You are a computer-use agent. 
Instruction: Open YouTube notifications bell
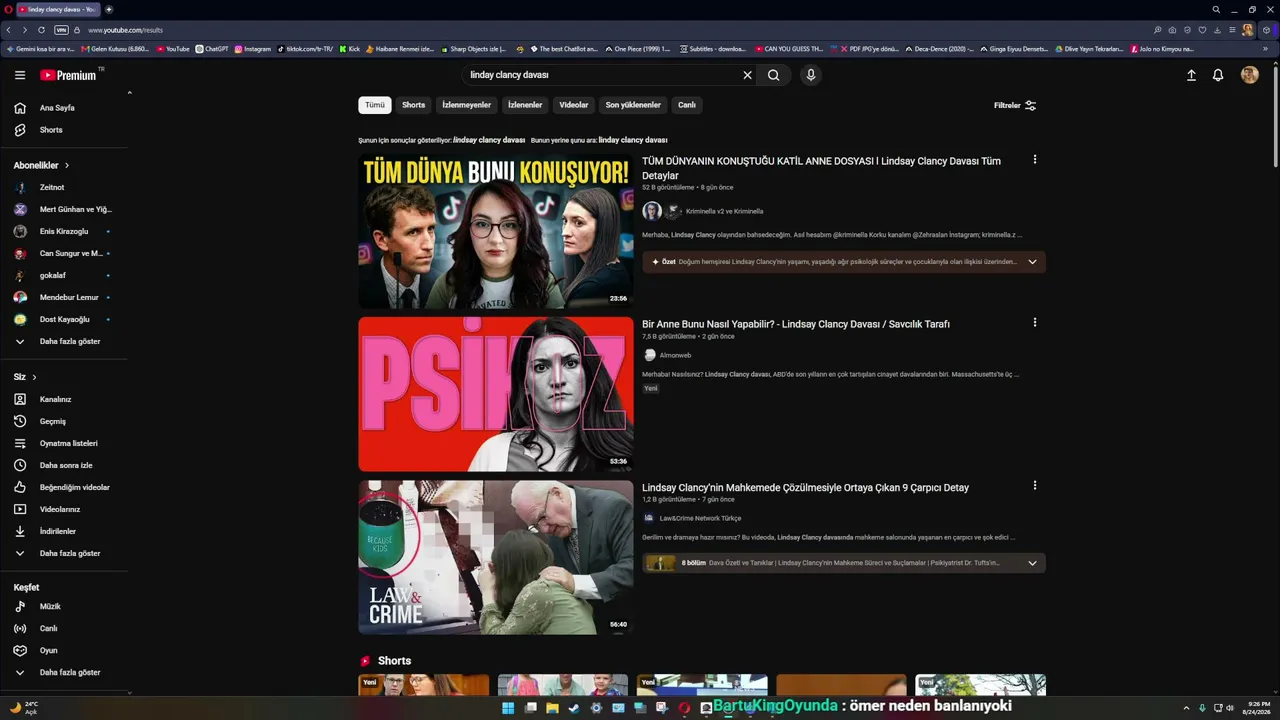click(x=1218, y=75)
